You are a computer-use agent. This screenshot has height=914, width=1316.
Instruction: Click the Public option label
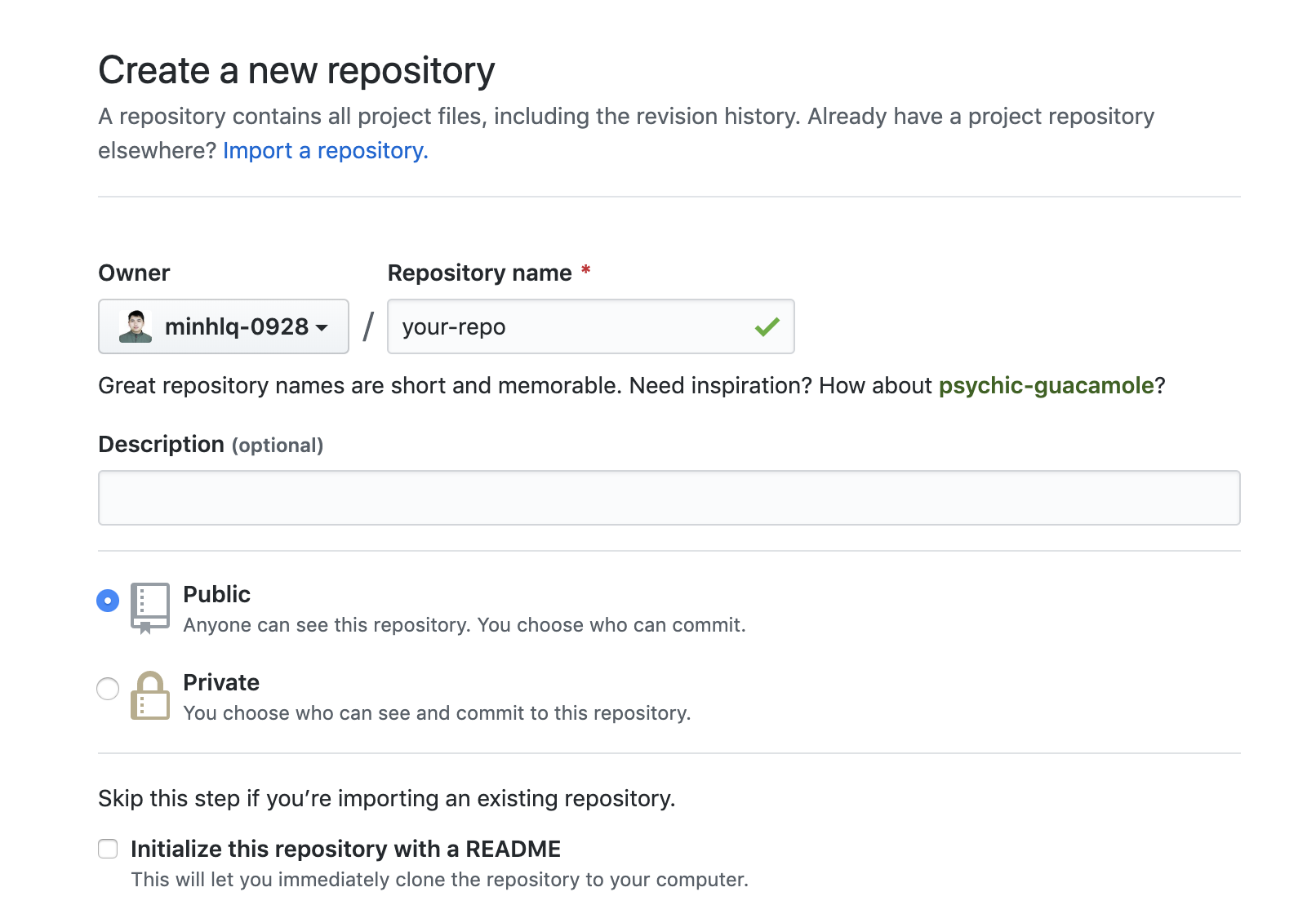click(216, 594)
